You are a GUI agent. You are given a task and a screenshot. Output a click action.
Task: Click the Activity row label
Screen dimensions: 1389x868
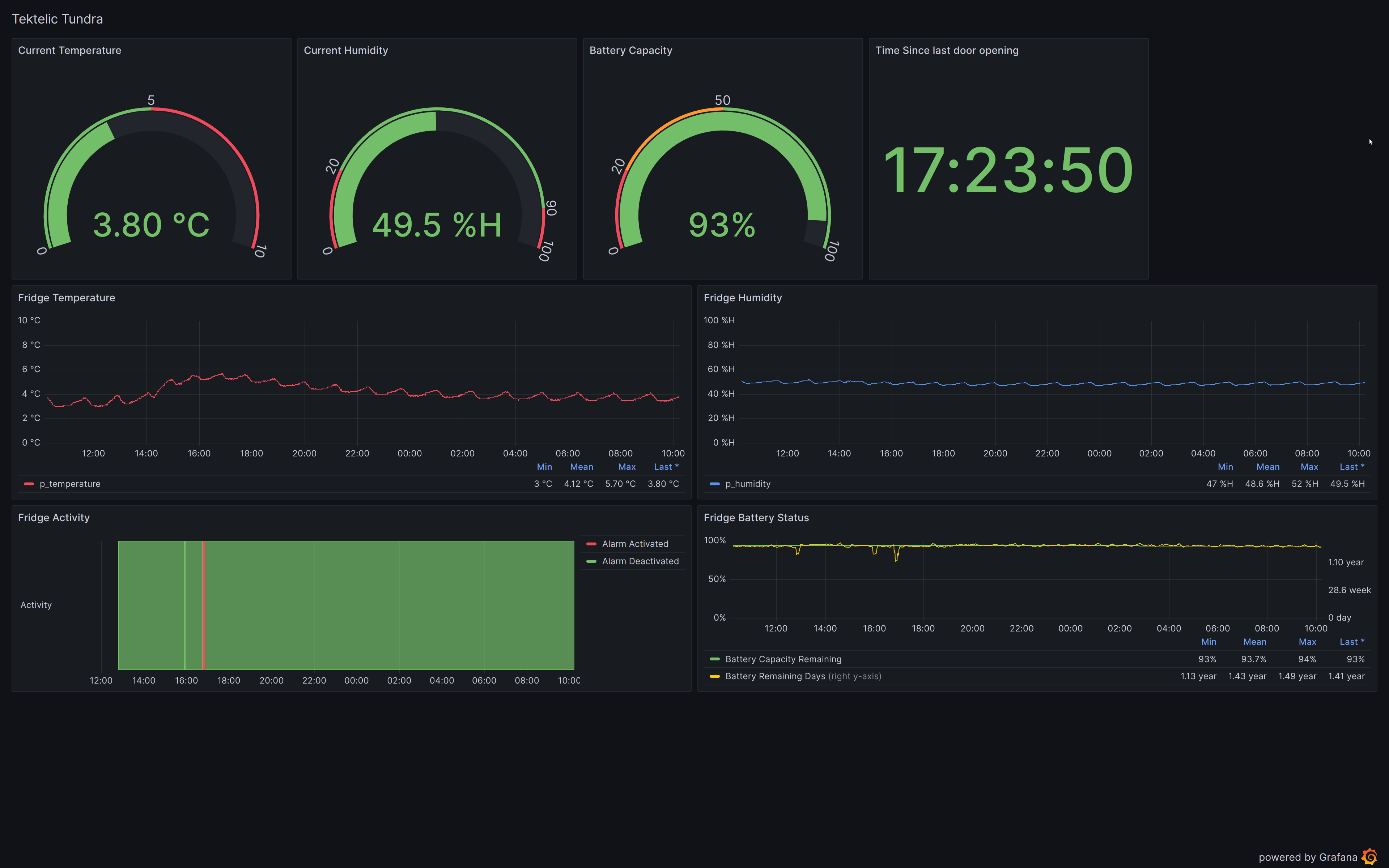[x=36, y=605]
